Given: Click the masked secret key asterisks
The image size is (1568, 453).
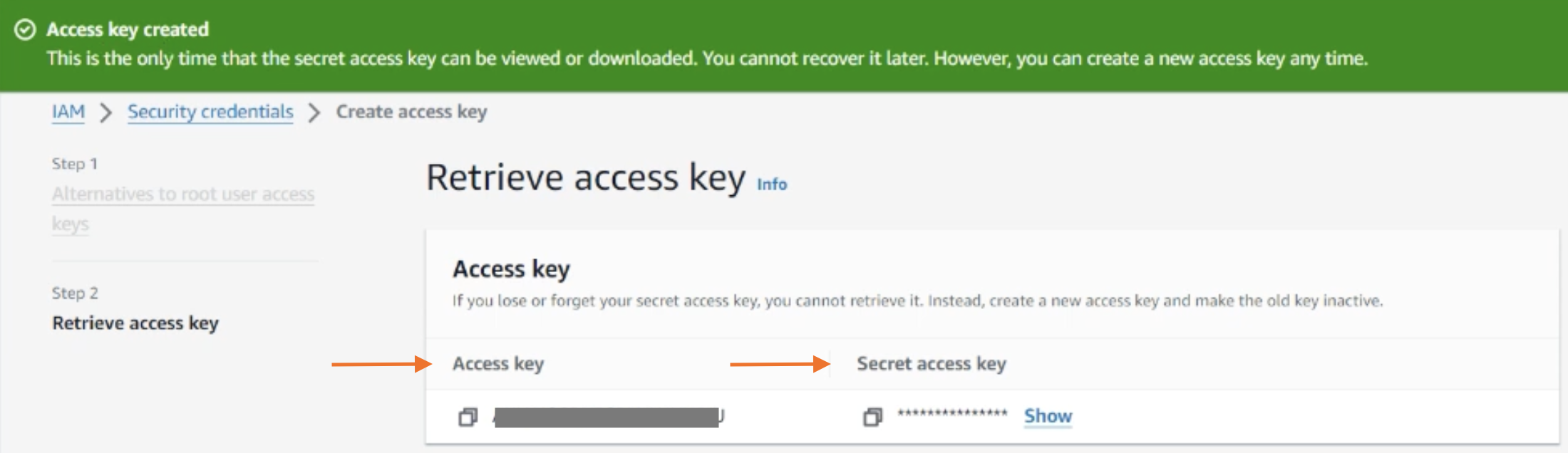Looking at the screenshot, I should [x=952, y=414].
